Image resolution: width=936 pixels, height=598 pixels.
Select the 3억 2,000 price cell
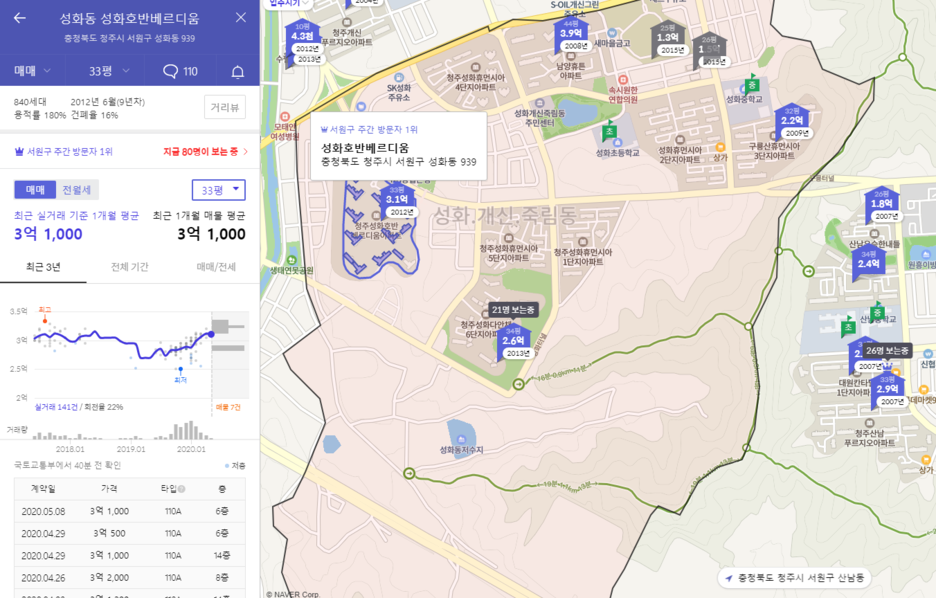[109, 577]
